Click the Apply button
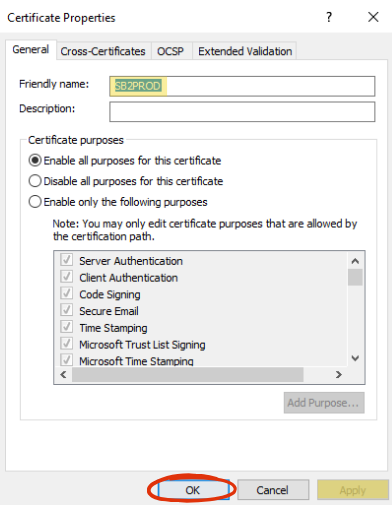The width and height of the screenshot is (392, 505). pyautogui.click(x=353, y=490)
